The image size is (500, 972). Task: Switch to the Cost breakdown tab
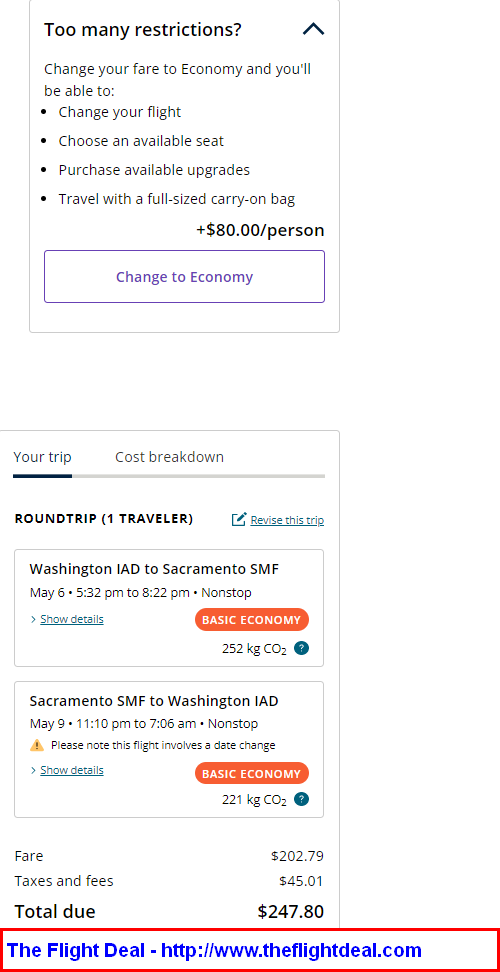tap(169, 457)
